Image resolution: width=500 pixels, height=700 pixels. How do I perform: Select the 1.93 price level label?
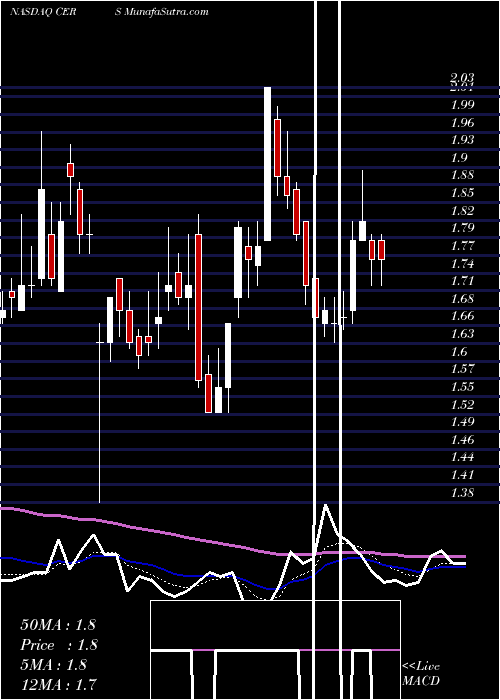[462, 140]
